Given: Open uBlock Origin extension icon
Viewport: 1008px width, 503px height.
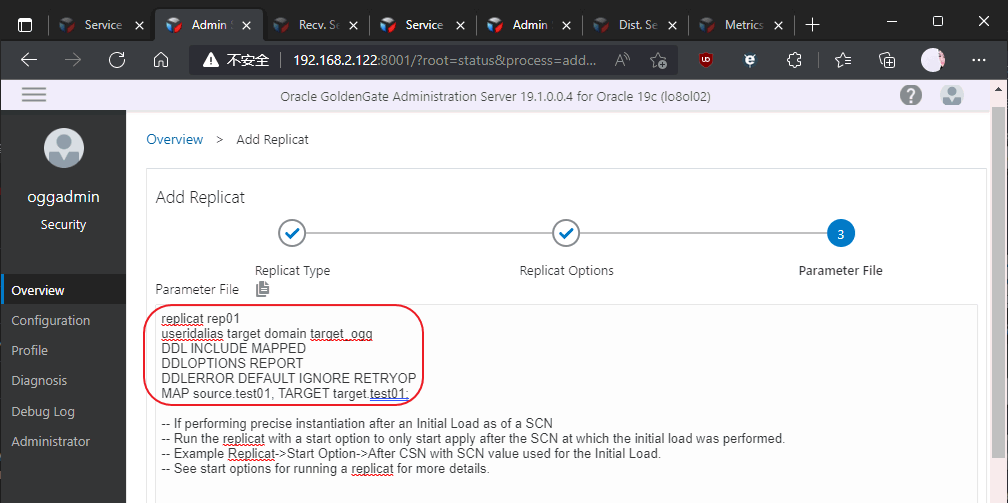Looking at the screenshot, I should point(706,60).
